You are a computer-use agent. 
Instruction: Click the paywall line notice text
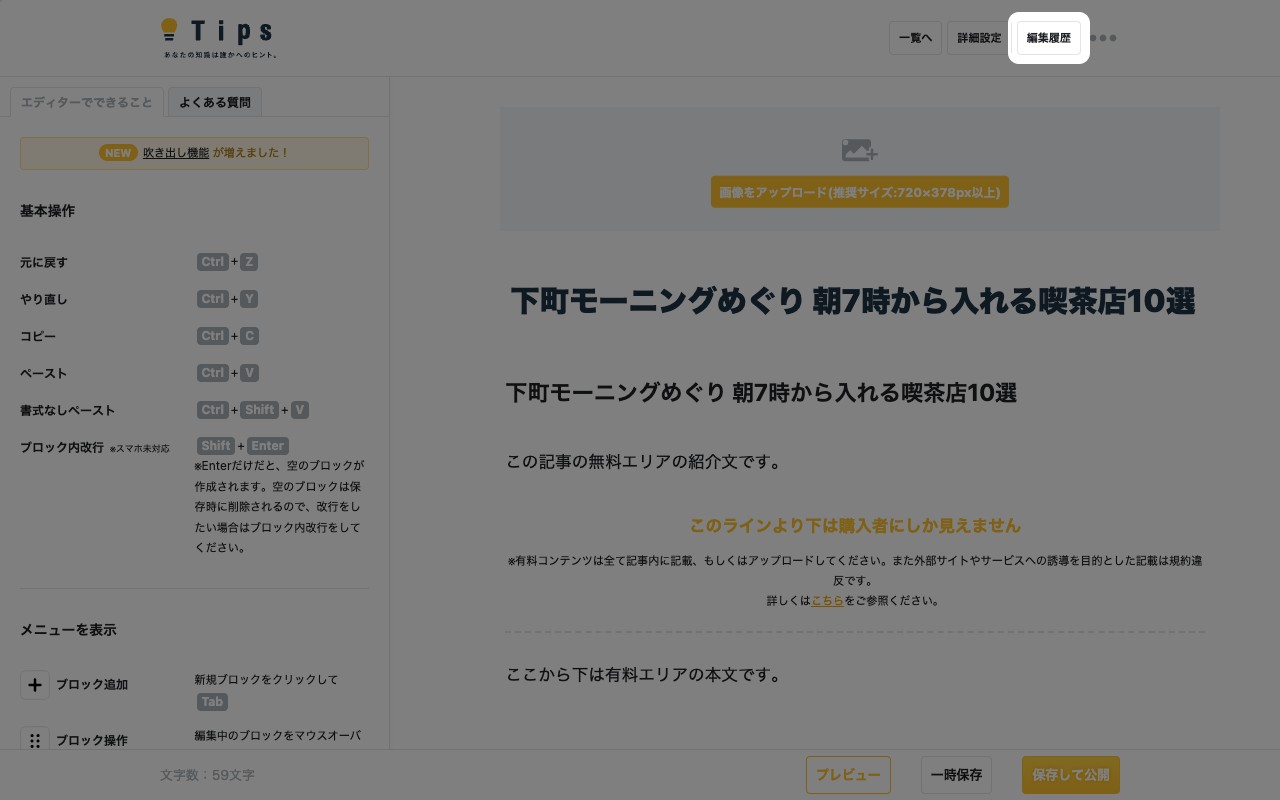[x=855, y=526]
